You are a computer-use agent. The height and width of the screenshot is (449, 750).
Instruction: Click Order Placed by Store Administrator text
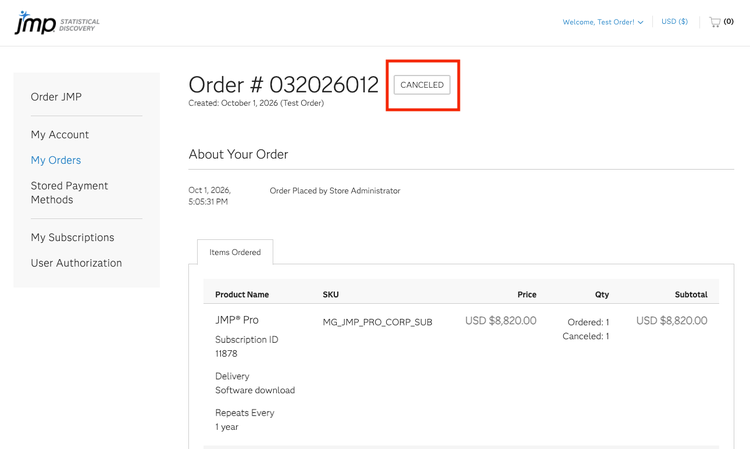(x=335, y=191)
